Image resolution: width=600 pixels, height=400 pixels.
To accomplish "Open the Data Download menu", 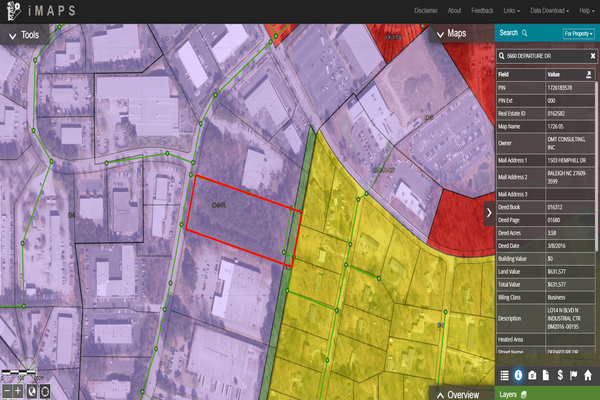I will point(552,10).
